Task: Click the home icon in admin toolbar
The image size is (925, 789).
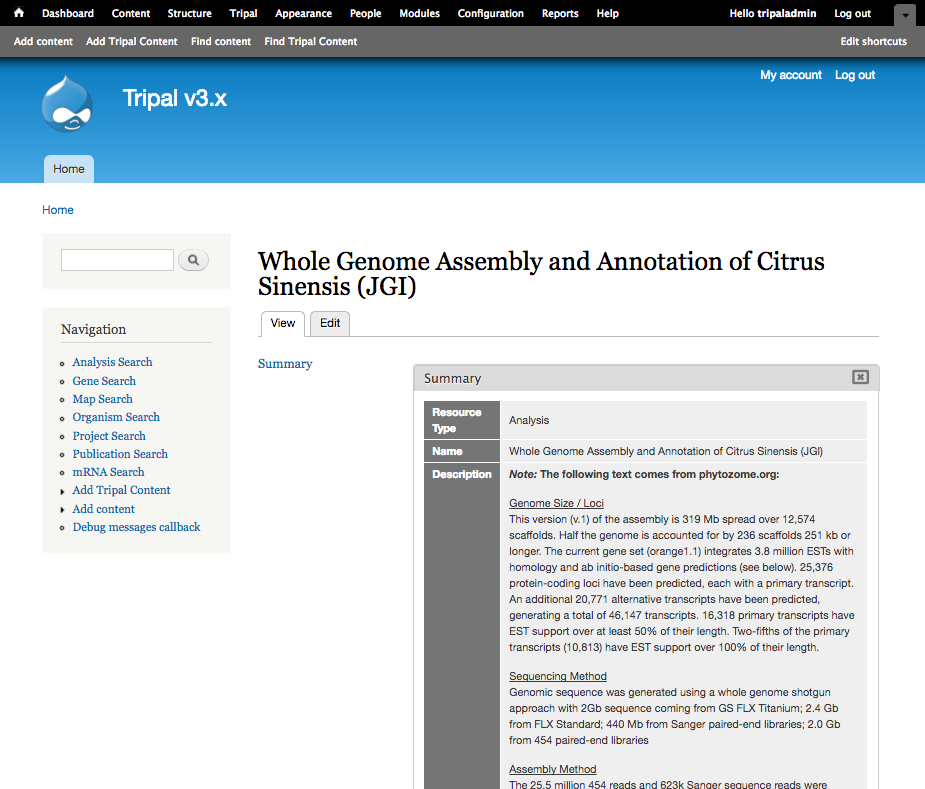Action: (x=19, y=13)
